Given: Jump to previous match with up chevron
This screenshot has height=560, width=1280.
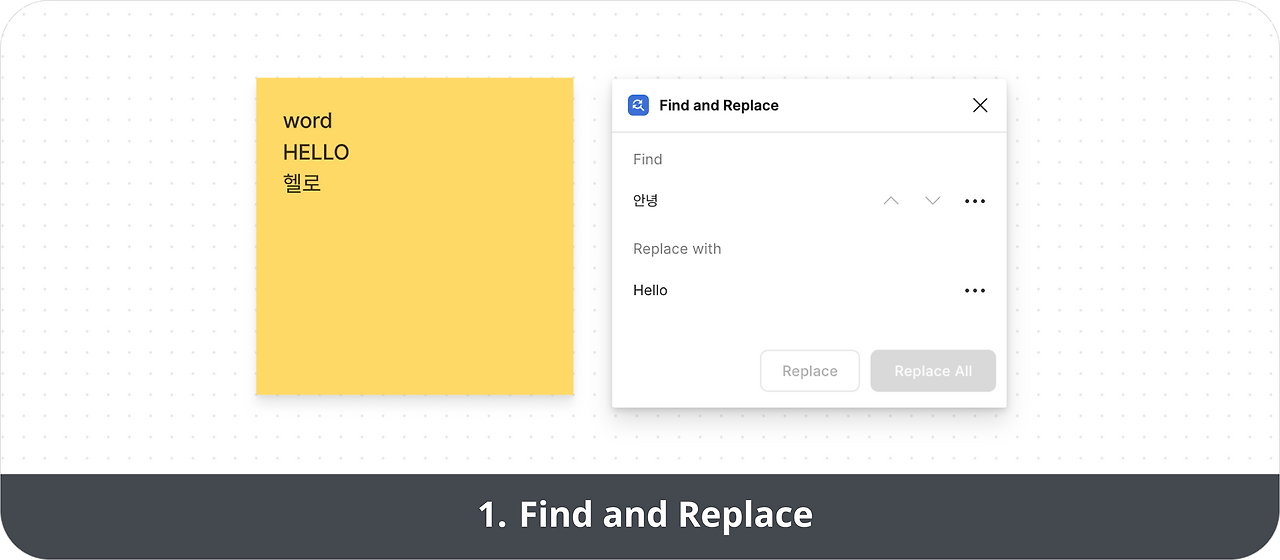Looking at the screenshot, I should pyautogui.click(x=891, y=201).
